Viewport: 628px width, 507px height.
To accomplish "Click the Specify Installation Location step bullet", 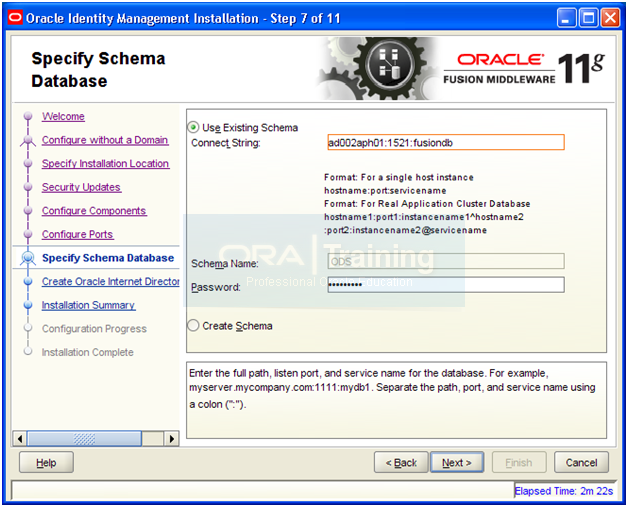I will tap(28, 163).
